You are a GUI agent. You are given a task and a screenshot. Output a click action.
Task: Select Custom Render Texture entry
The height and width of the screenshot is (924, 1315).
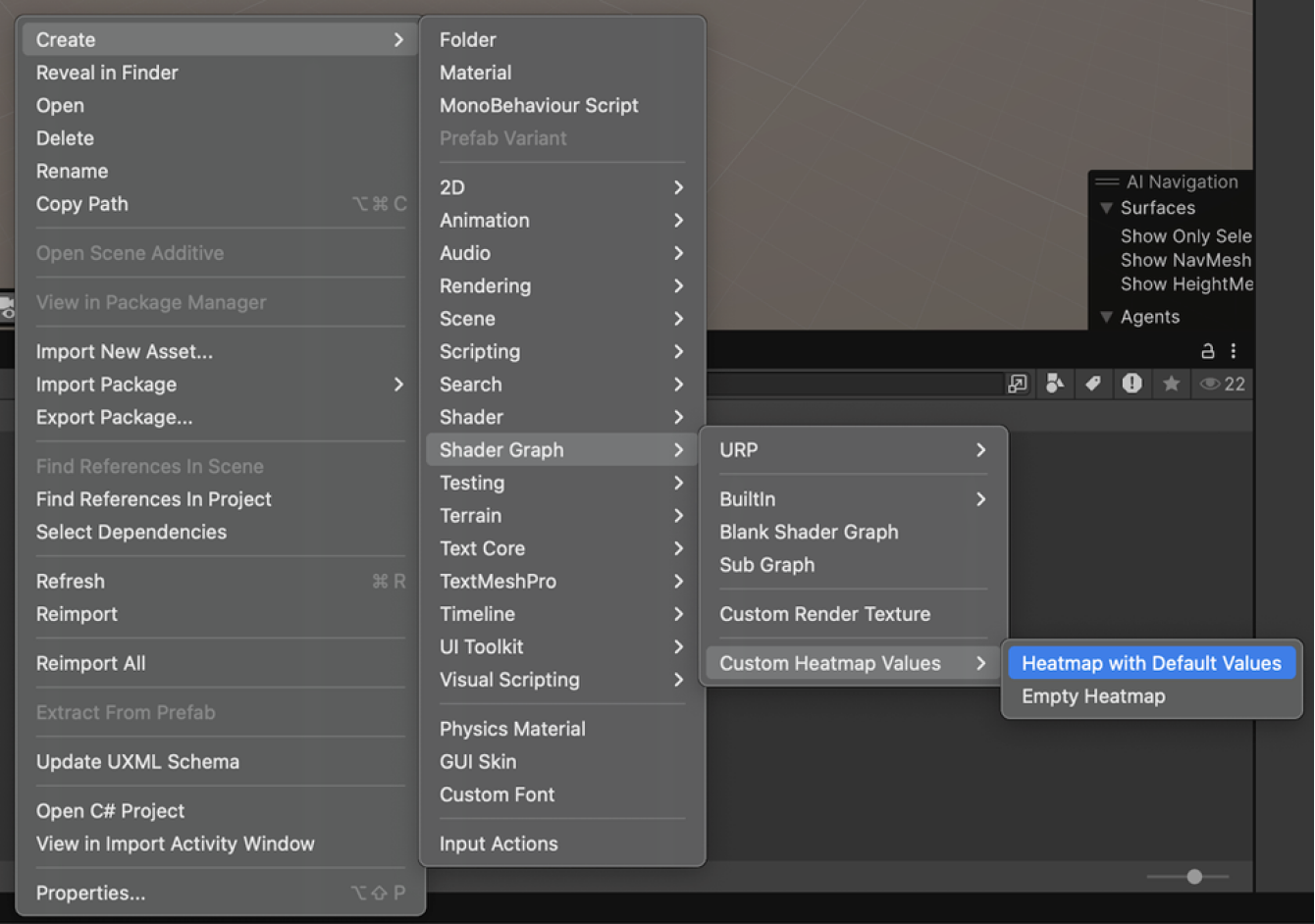tap(853, 613)
